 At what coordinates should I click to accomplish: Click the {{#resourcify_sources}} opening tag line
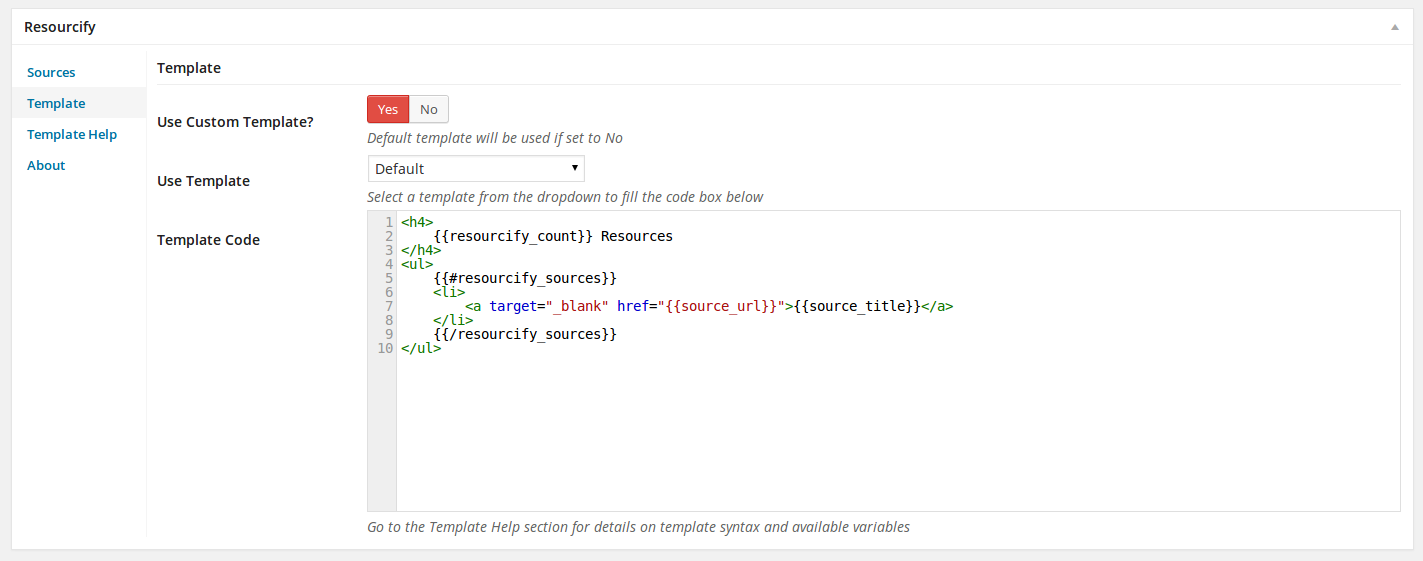[x=525, y=278]
